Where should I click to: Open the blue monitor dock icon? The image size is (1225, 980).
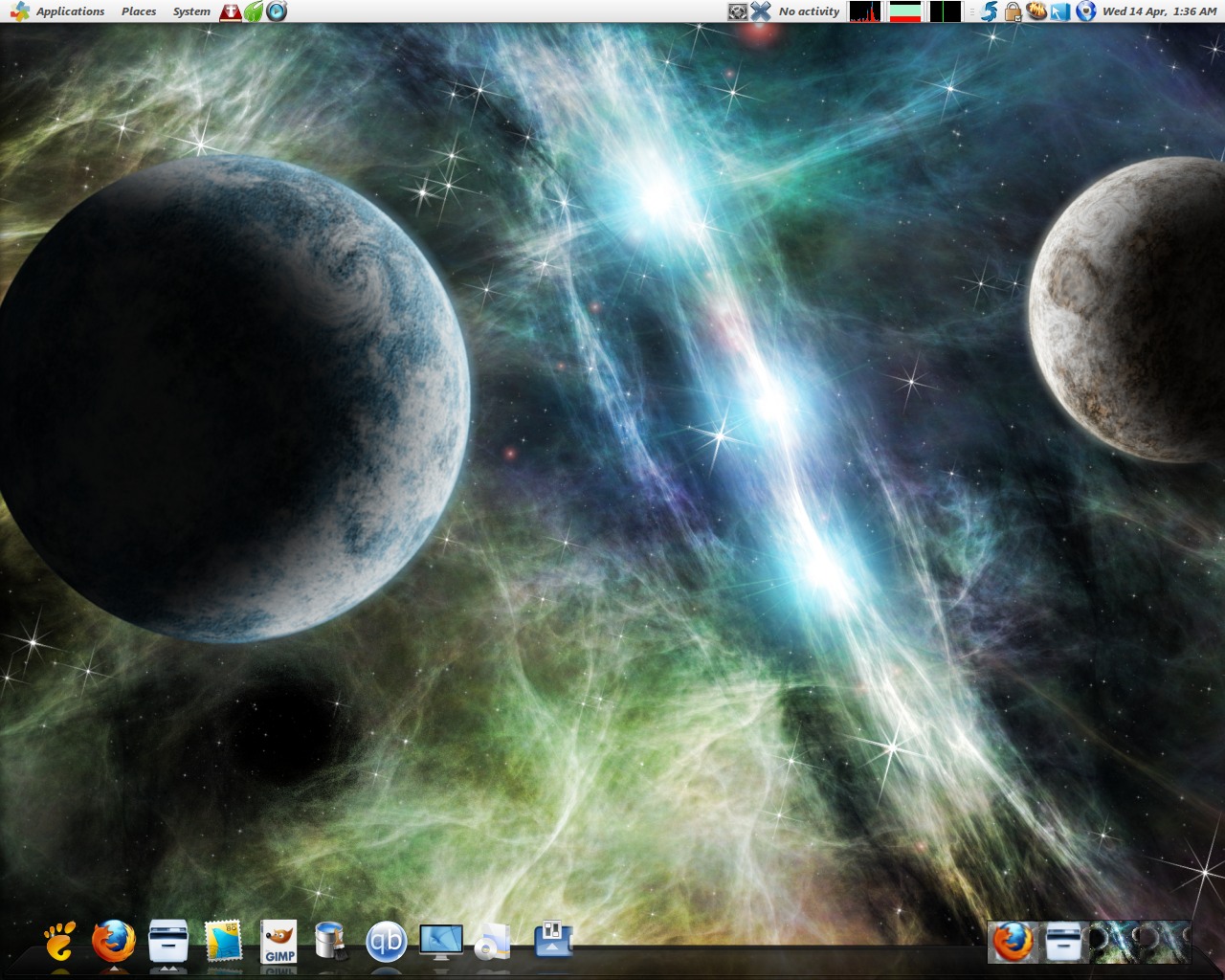441,942
